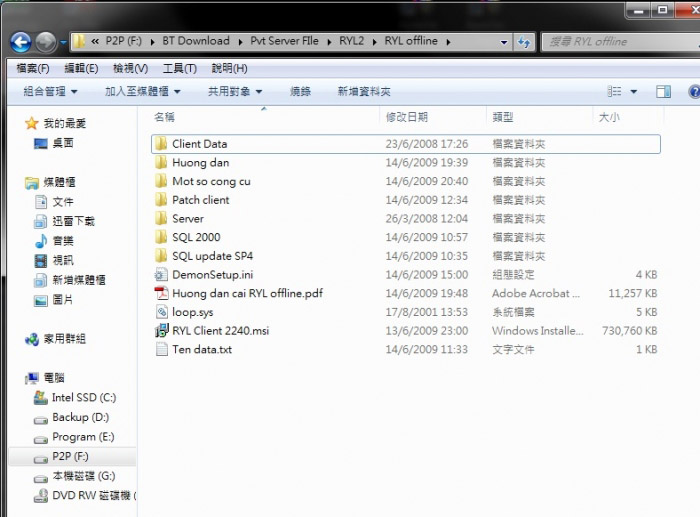Open the Client Data folder
This screenshot has height=517, width=700.
(199, 144)
